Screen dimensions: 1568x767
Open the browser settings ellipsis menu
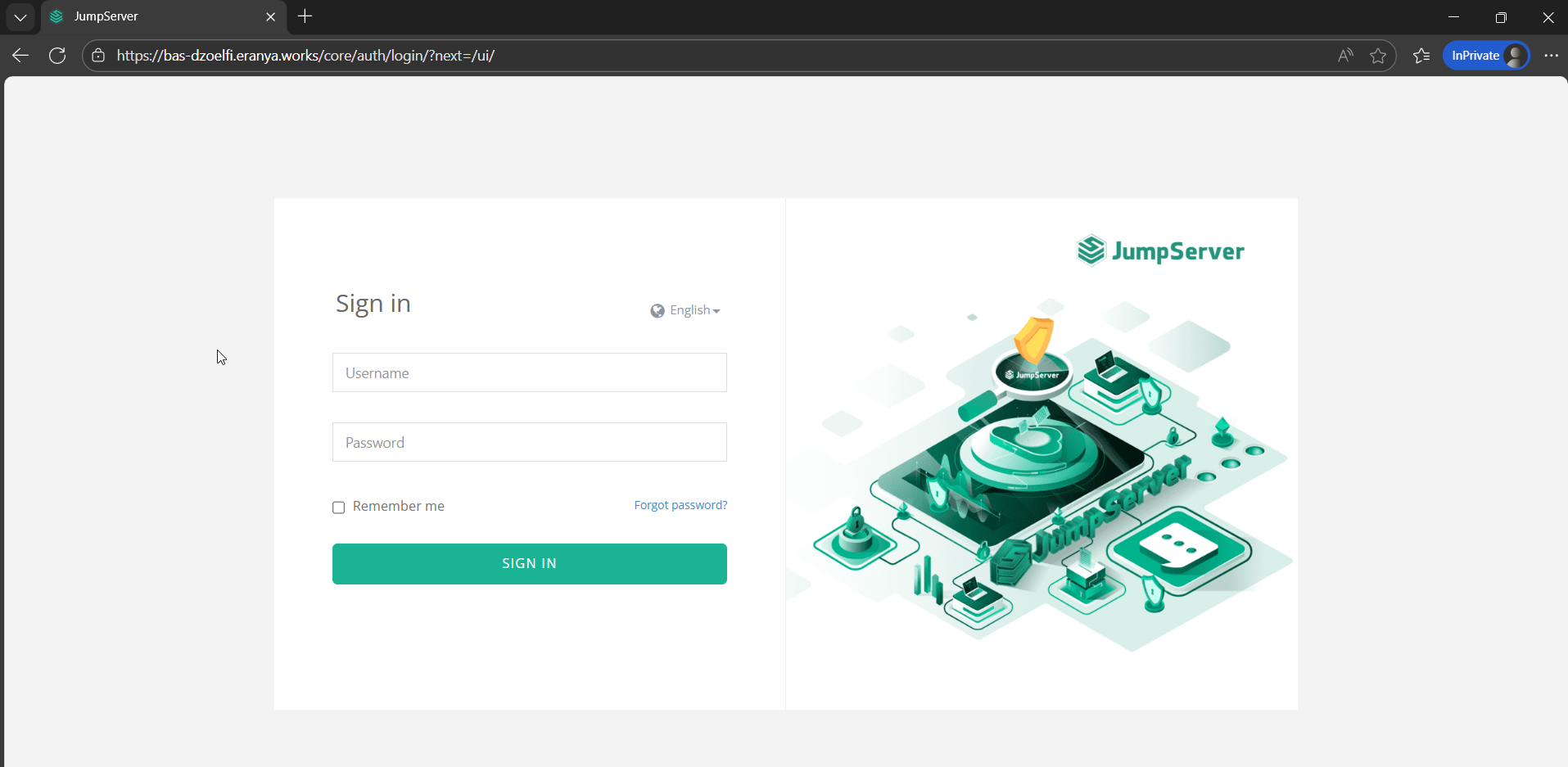(1552, 55)
